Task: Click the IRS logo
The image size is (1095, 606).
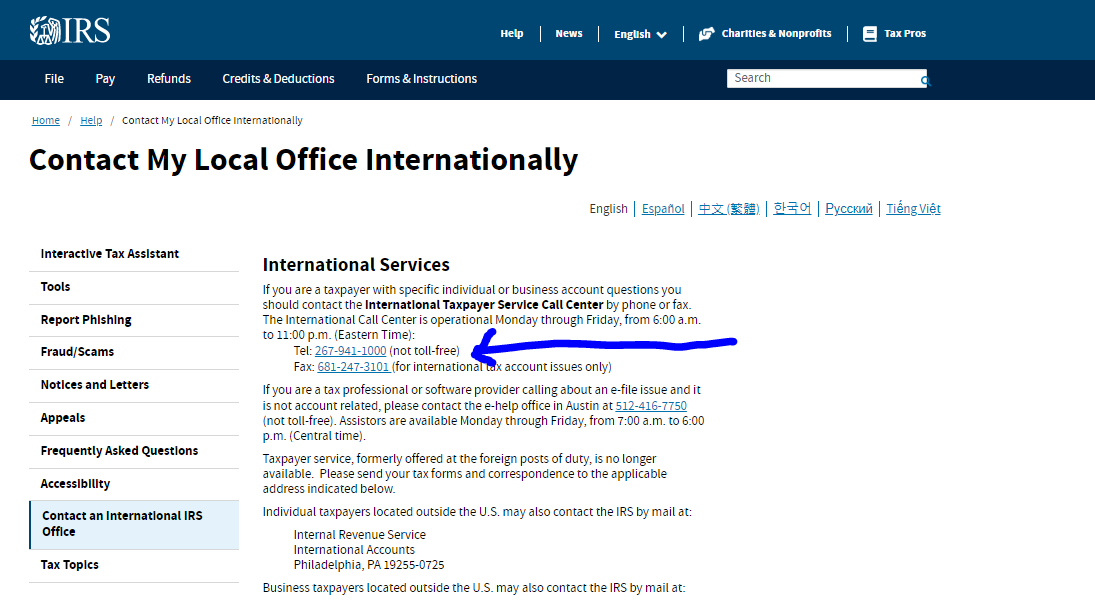Action: [x=70, y=31]
